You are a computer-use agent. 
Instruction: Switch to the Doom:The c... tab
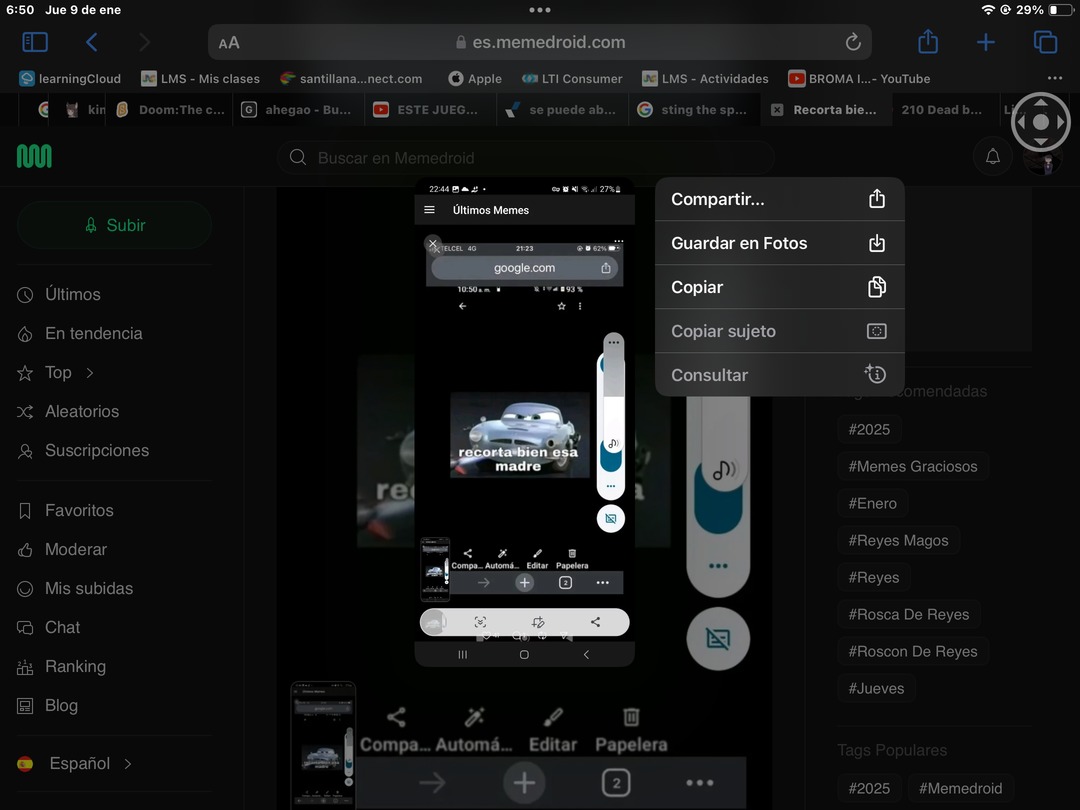[x=171, y=110]
